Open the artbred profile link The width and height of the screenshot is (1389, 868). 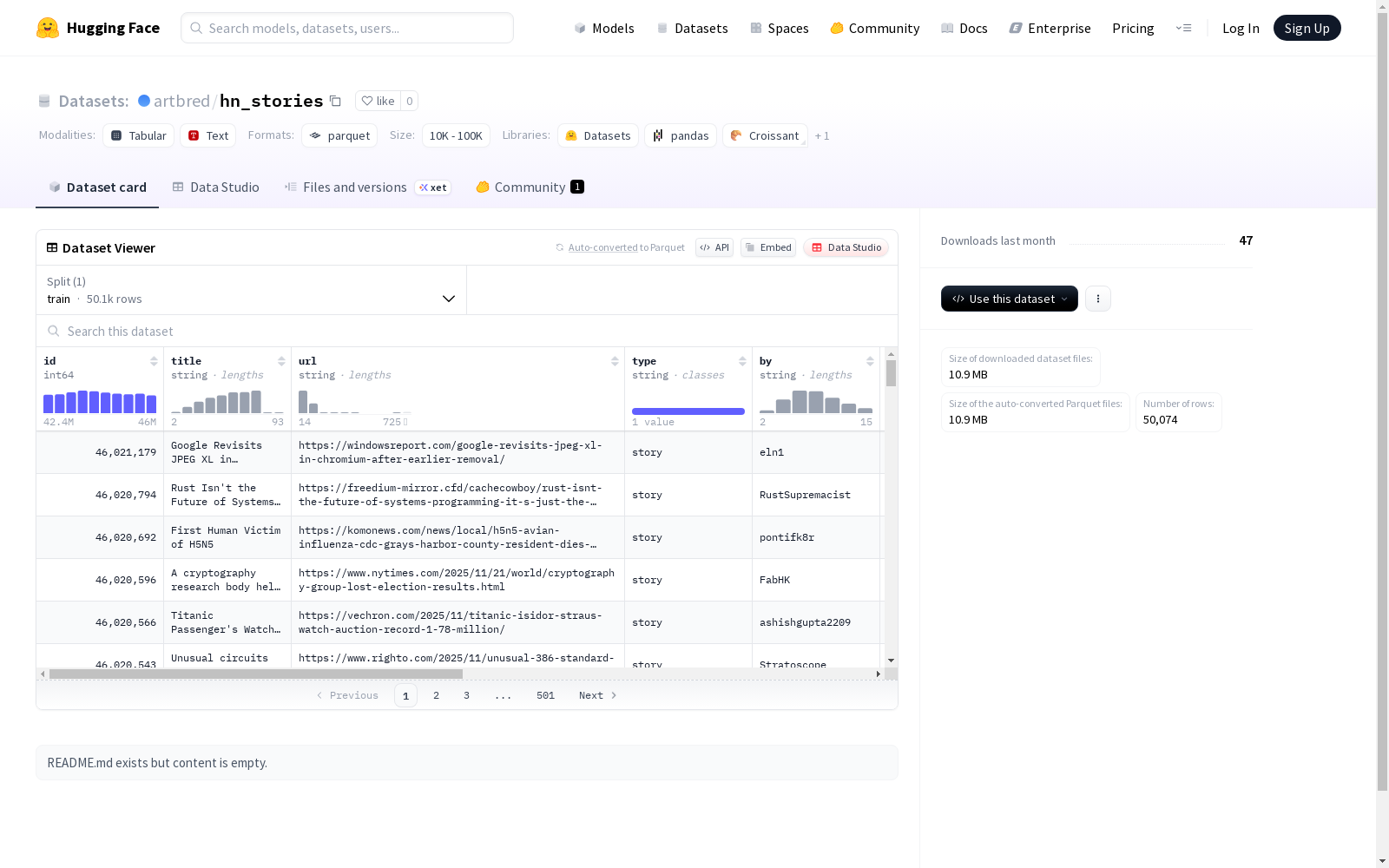[x=181, y=101]
